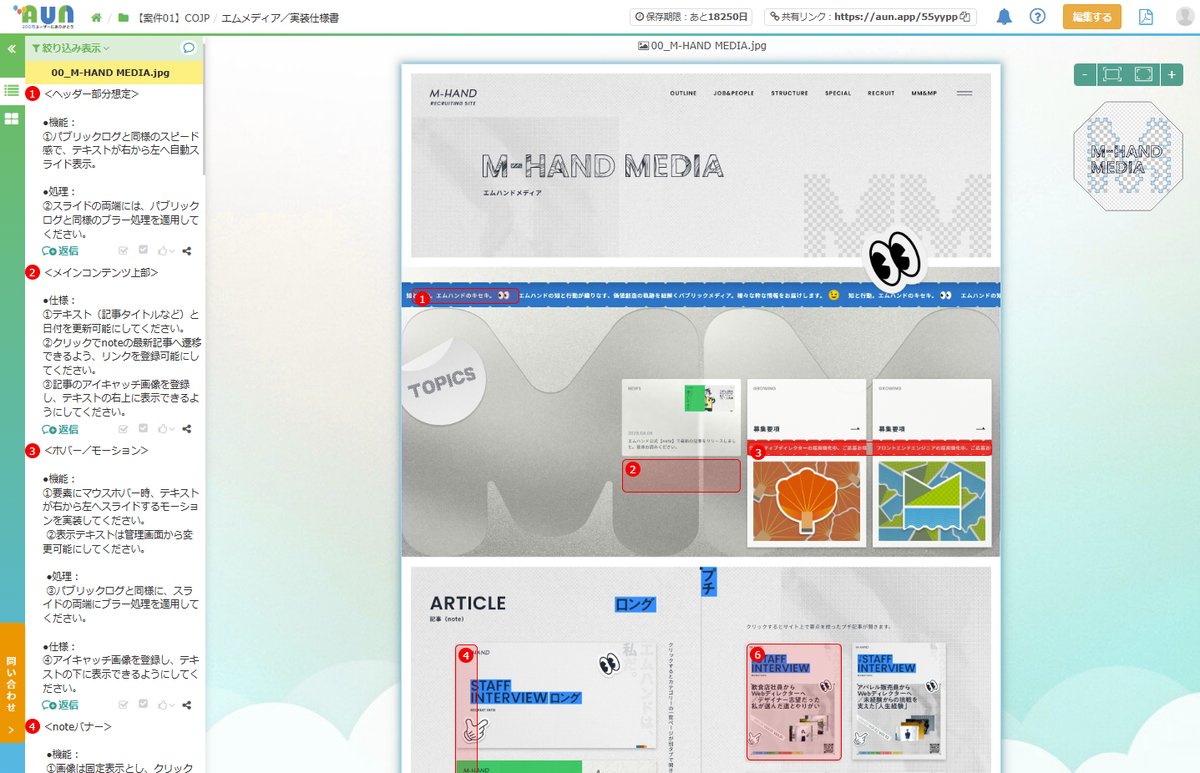Go to the home icon in breadcrumb
Viewport: 1200px width, 773px height.
point(97,18)
